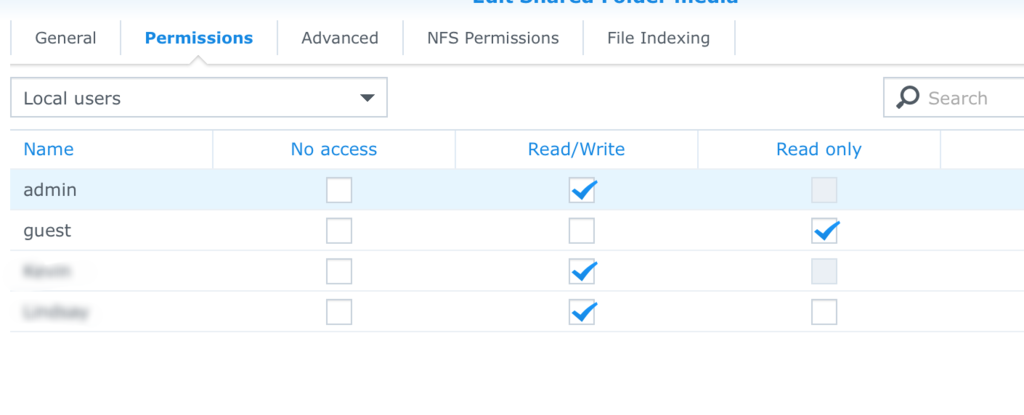1024x415 pixels.
Task: Uncheck Read/Write for admin
Action: pos(582,190)
